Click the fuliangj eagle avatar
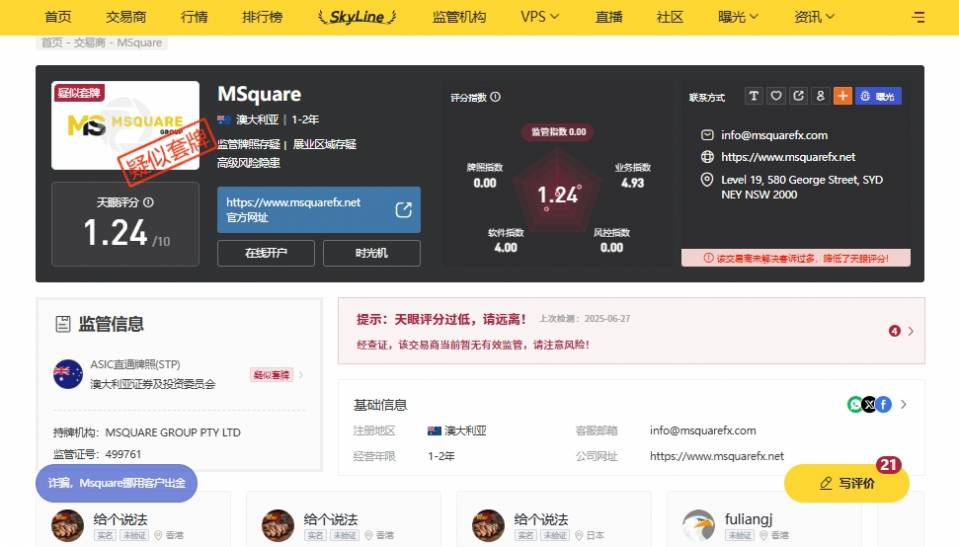 pos(698,526)
